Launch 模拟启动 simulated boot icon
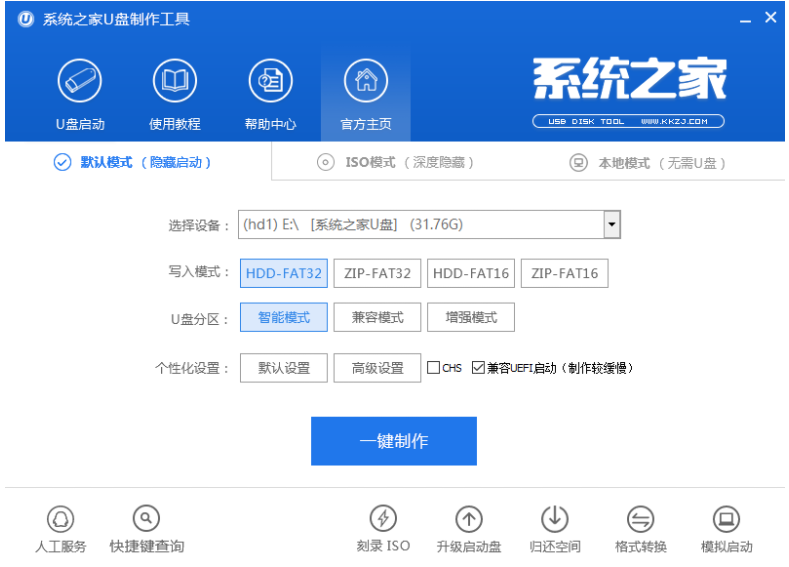The image size is (789, 567). pyautogui.click(x=727, y=518)
